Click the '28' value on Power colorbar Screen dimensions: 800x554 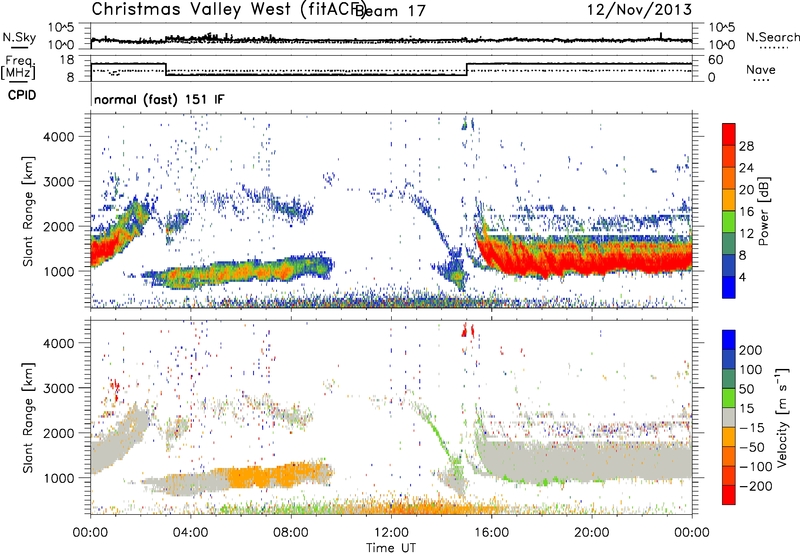(746, 146)
